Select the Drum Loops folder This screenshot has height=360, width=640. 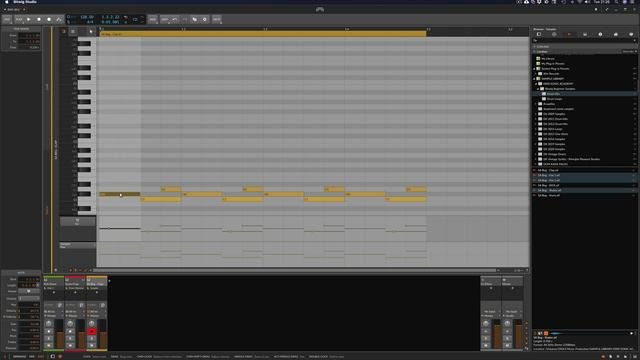[x=554, y=99]
